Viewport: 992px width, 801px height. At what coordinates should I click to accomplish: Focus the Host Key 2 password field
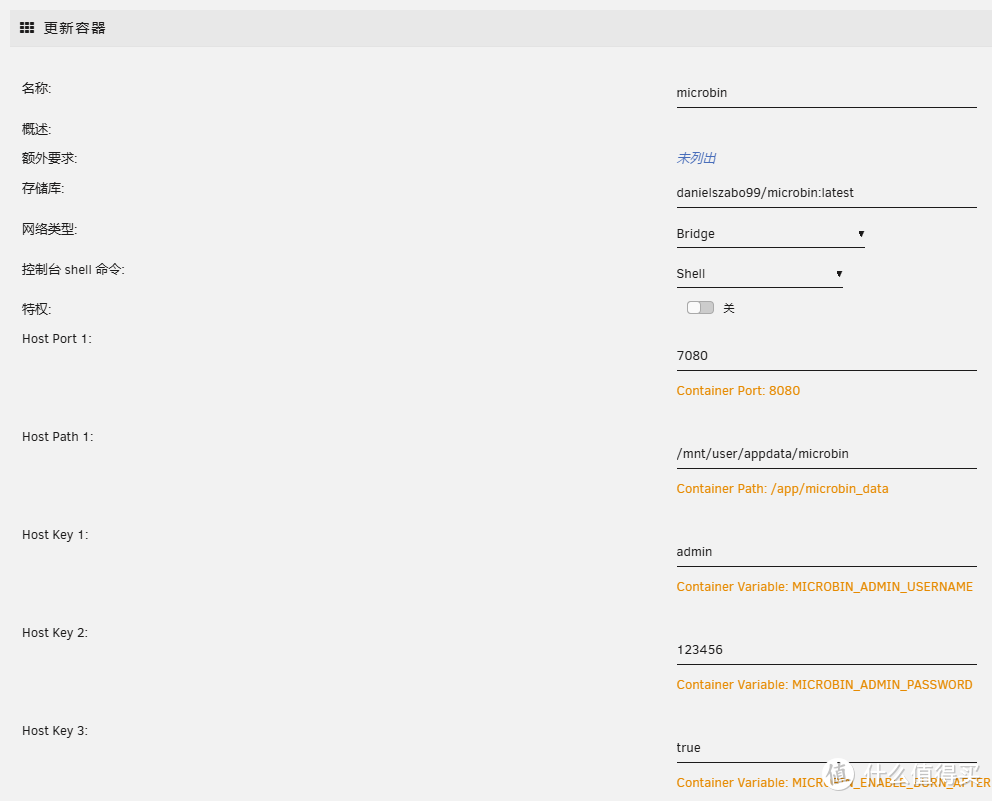tap(826, 650)
